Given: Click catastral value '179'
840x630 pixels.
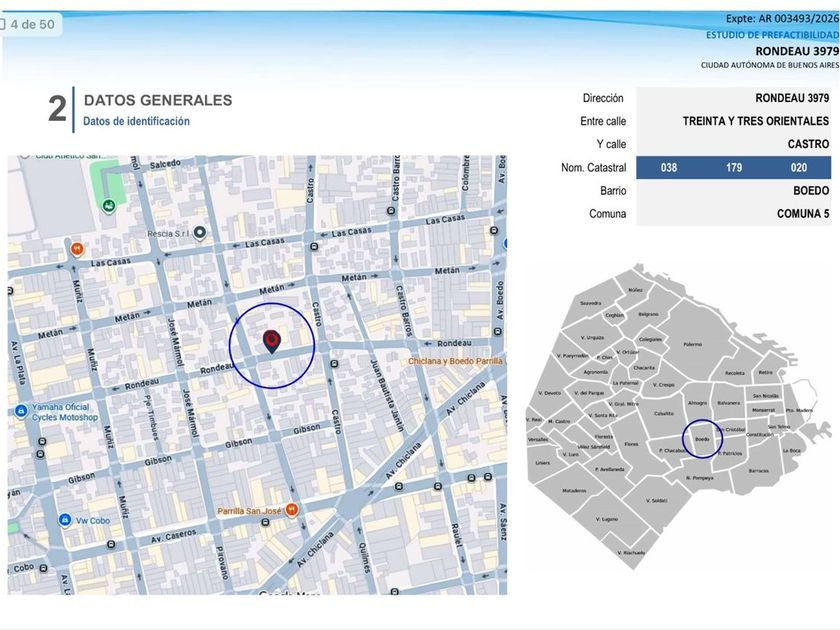Looking at the screenshot, I should [734, 168].
